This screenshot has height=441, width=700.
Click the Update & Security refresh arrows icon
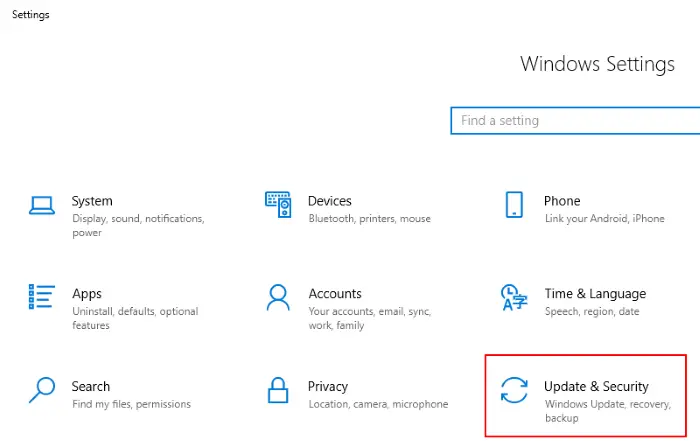(514, 390)
